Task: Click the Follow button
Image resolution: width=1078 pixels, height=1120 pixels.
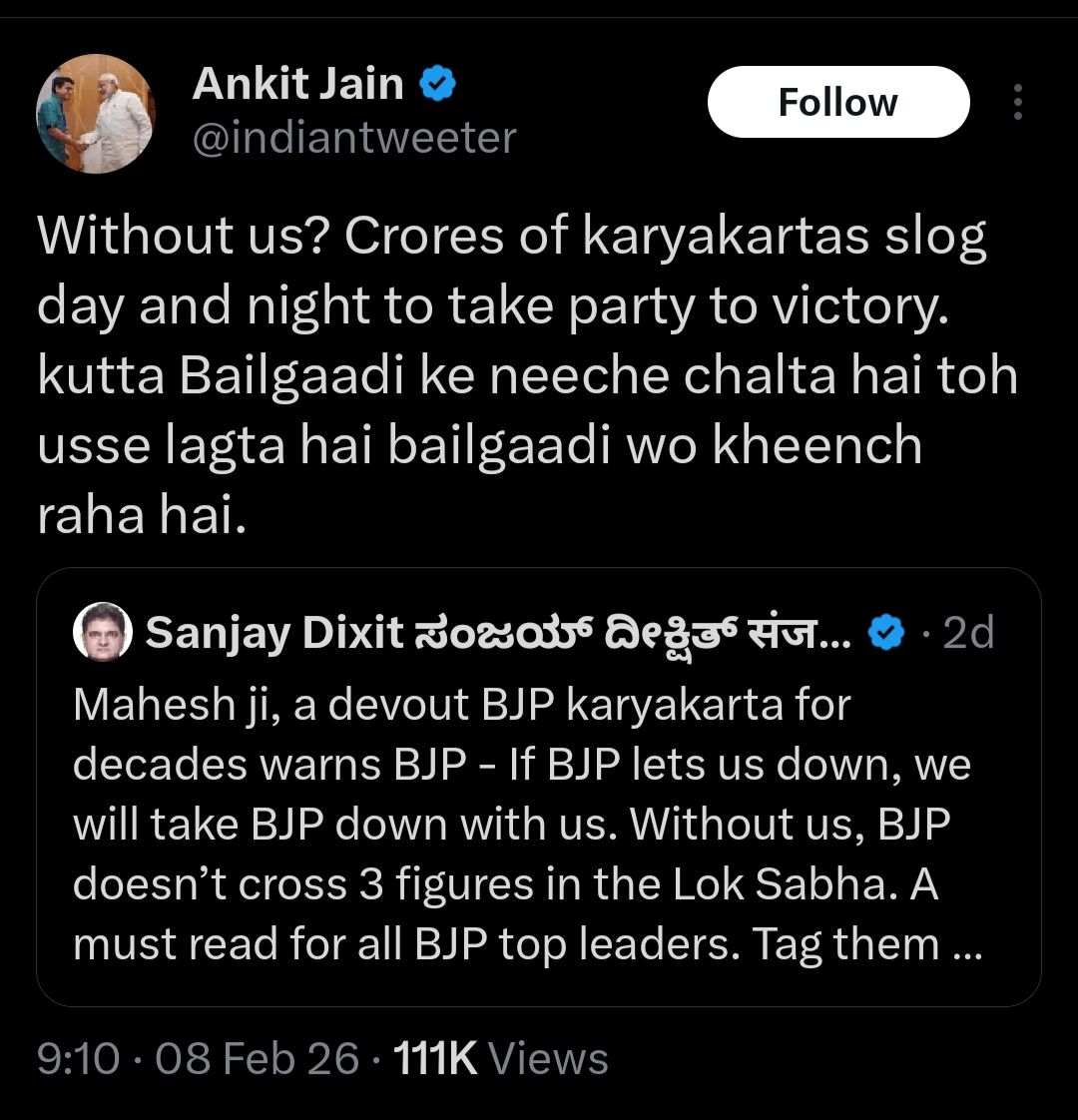Action: [837, 103]
